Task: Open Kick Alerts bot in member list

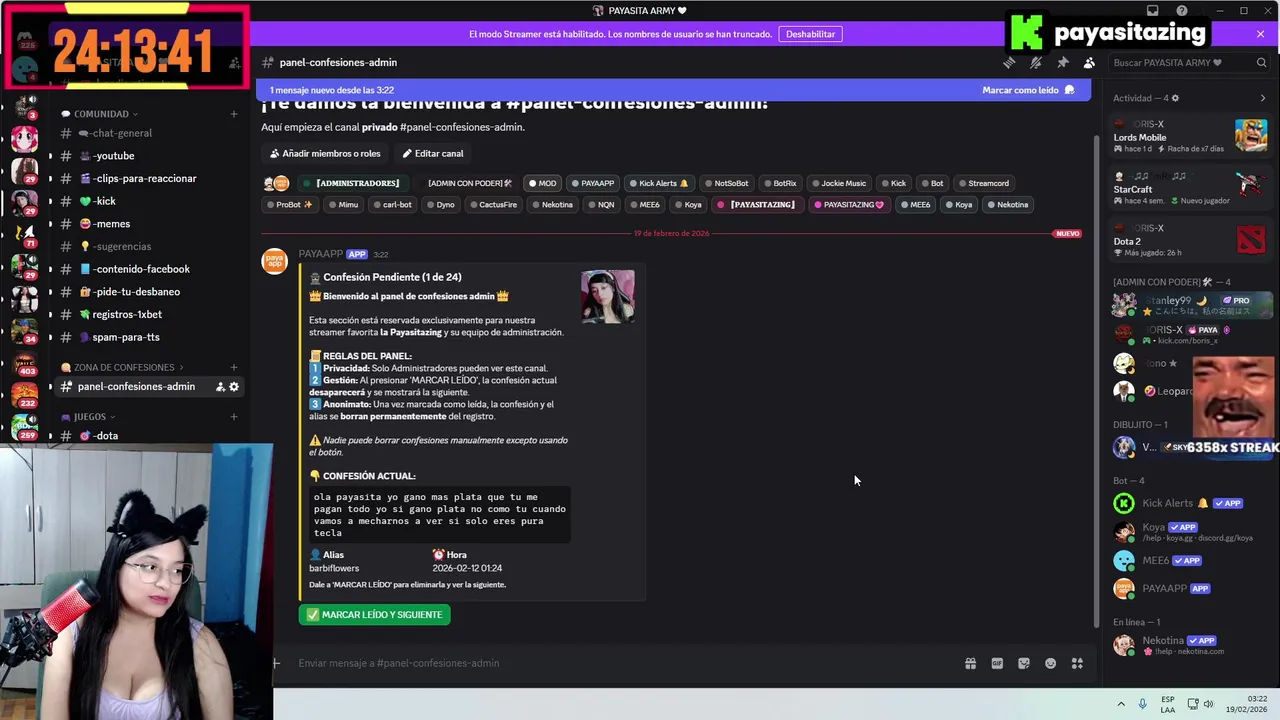Action: 1190,504
